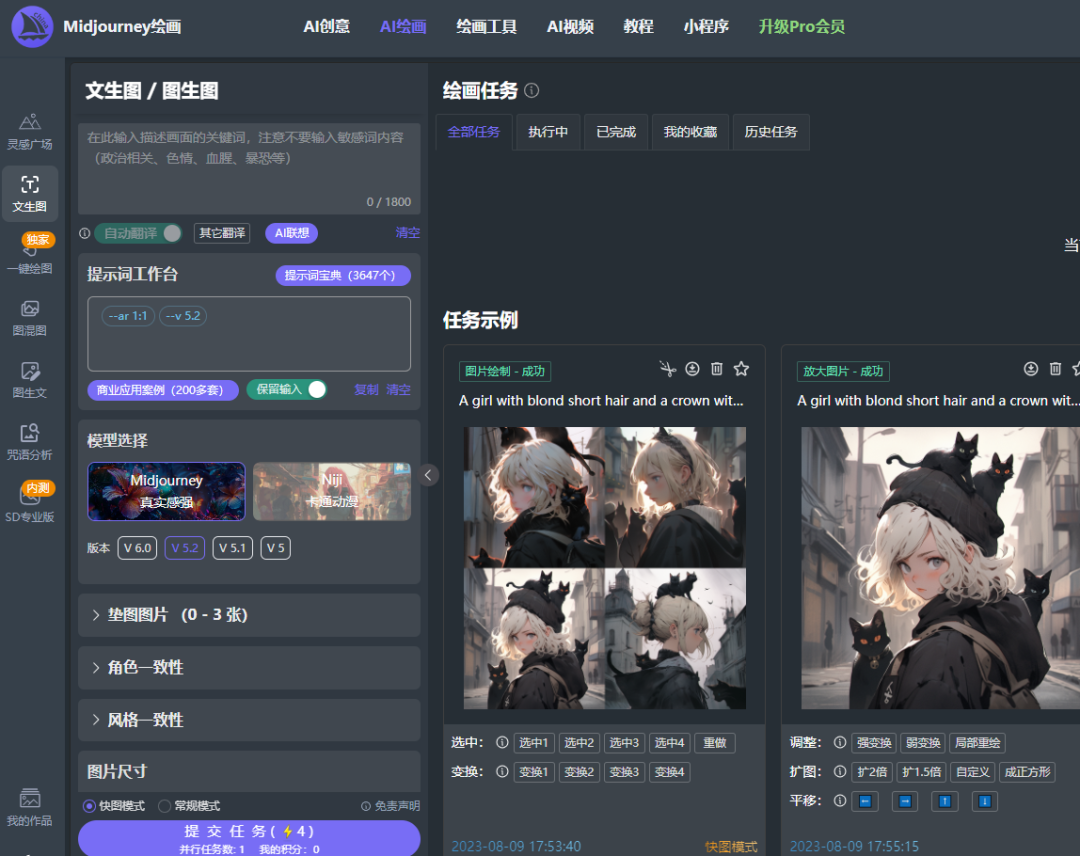Image resolution: width=1080 pixels, height=856 pixels.
Task: Click the 升级Pro会员 link
Action: (x=802, y=27)
